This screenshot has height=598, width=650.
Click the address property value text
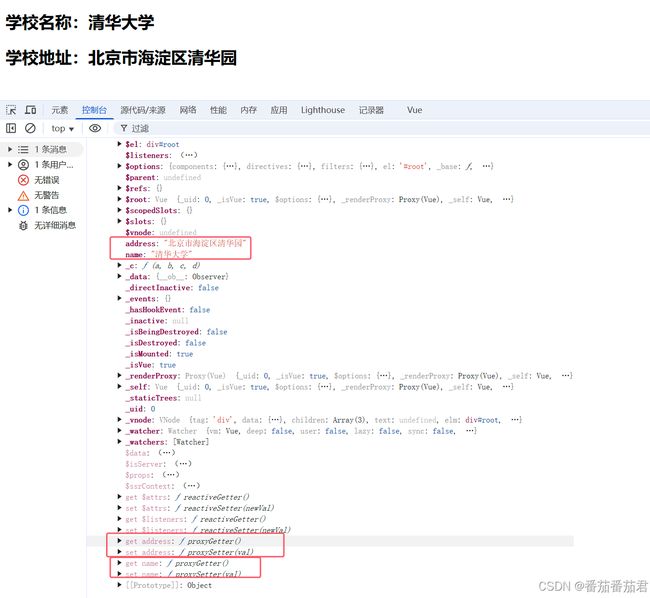[x=205, y=243]
